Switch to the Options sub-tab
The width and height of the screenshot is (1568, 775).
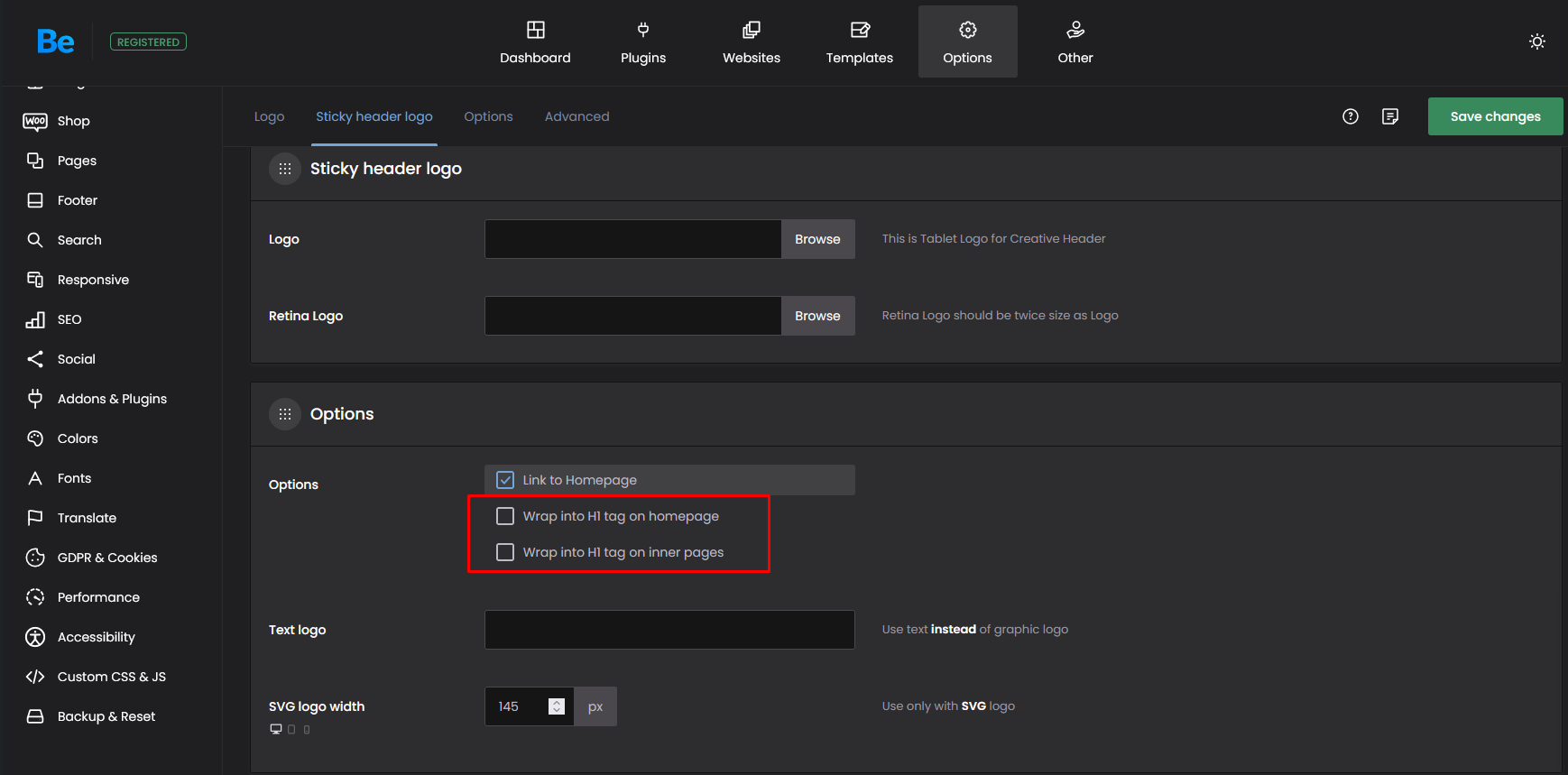[x=488, y=116]
